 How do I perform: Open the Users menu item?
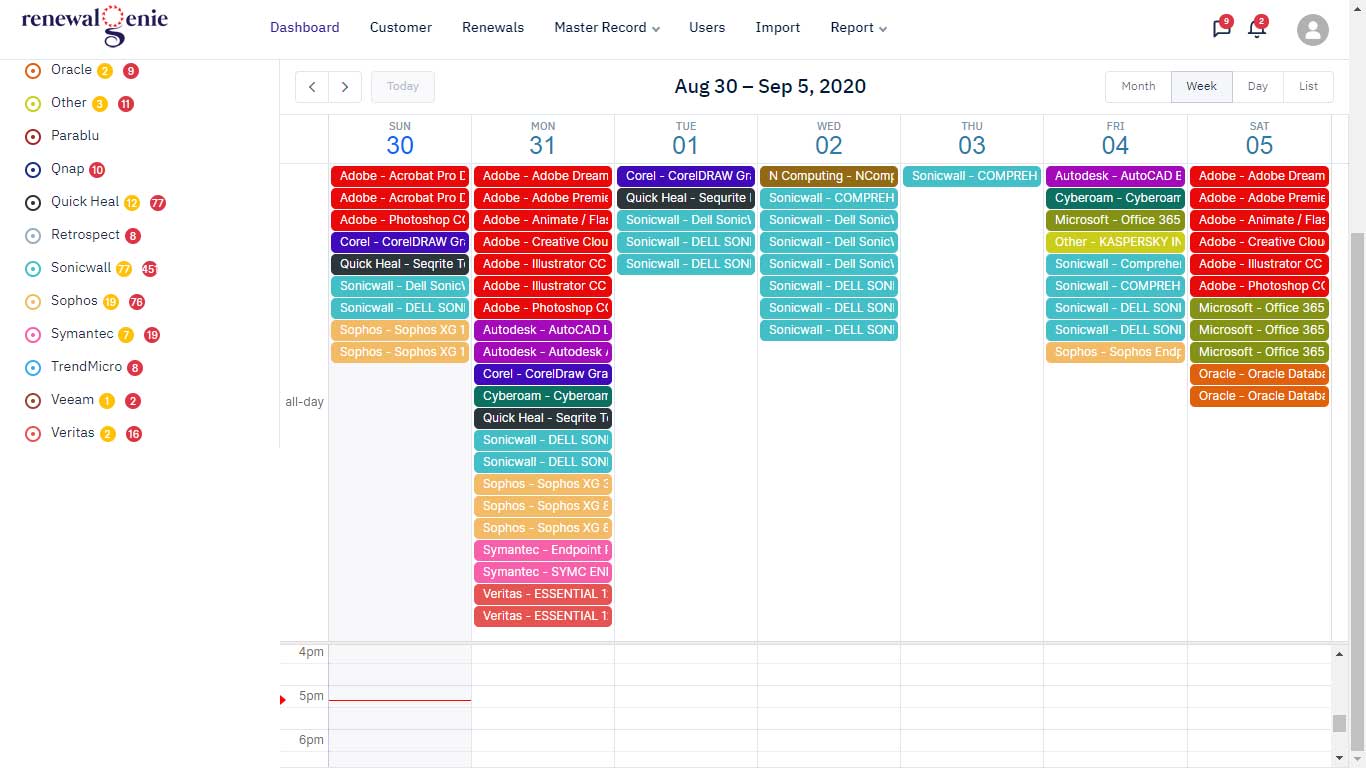[x=707, y=28]
